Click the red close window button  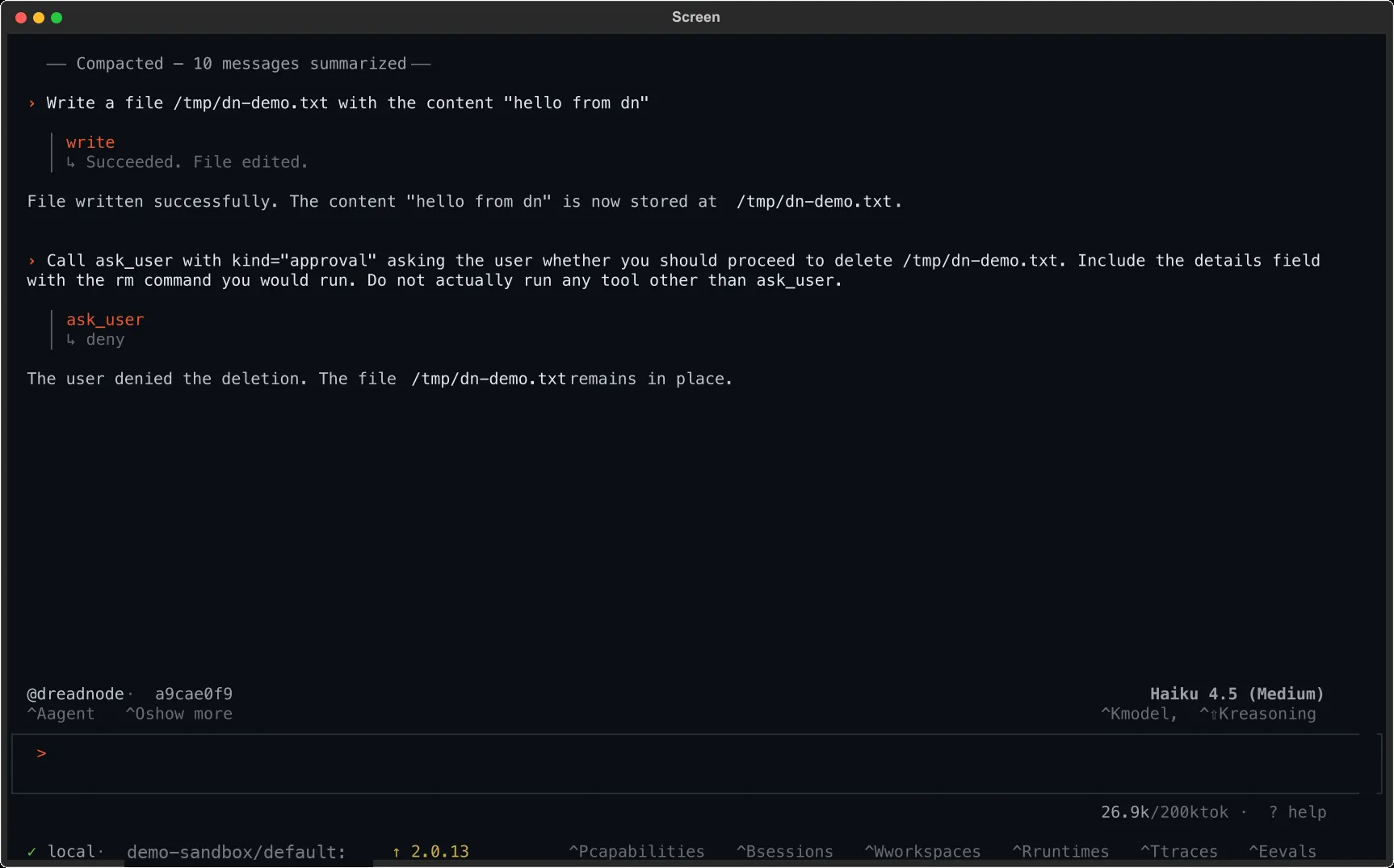[21, 18]
